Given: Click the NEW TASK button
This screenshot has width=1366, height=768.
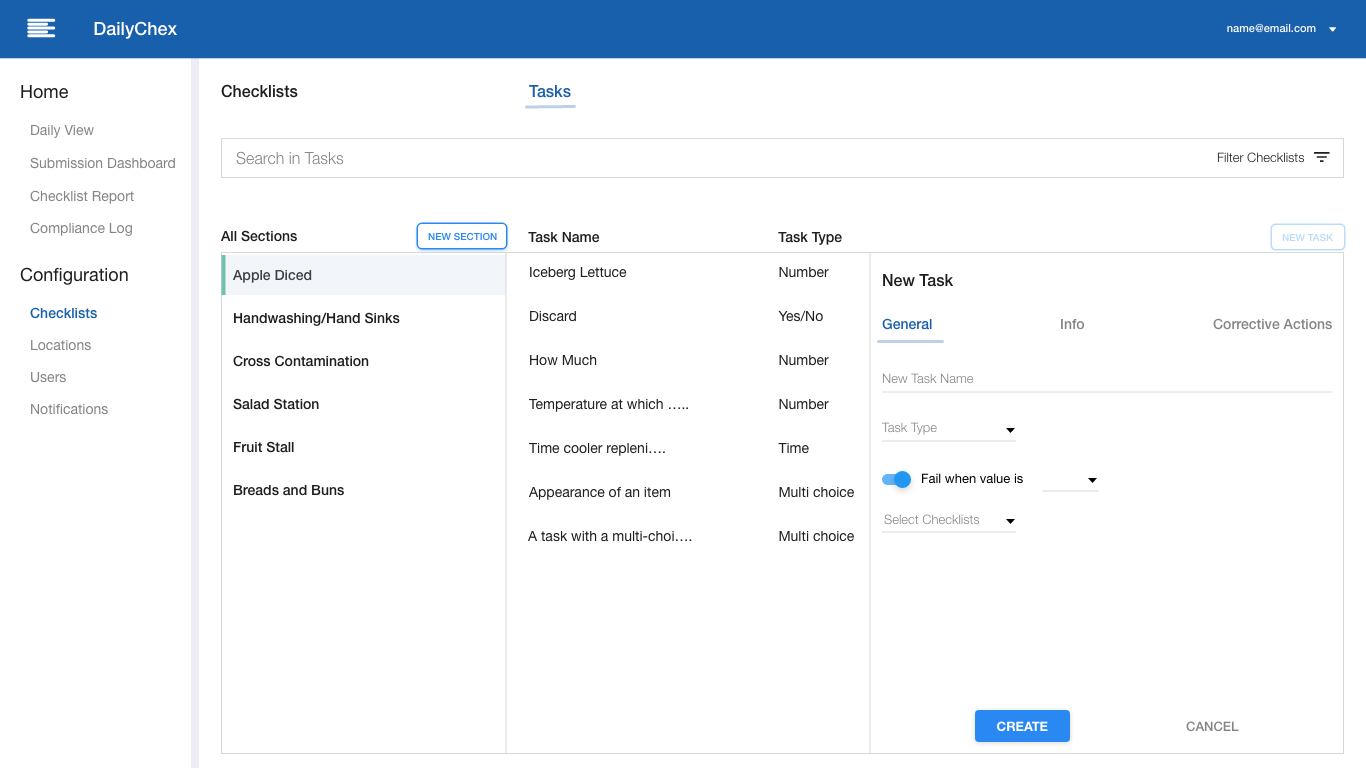Looking at the screenshot, I should click(x=1307, y=237).
